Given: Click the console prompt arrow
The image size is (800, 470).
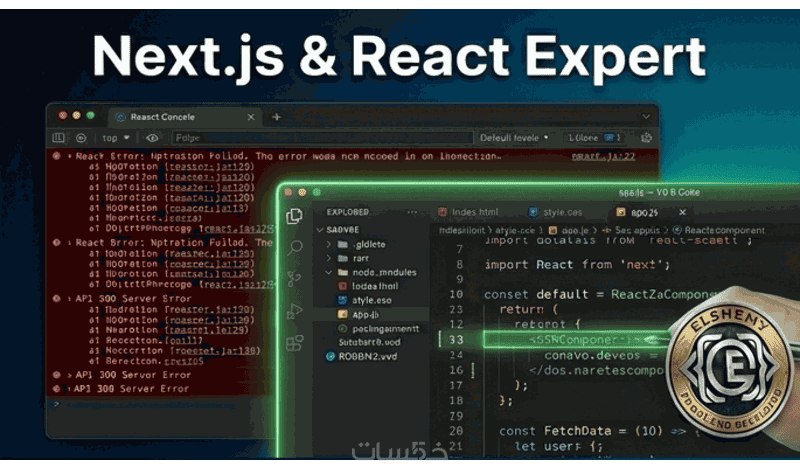Looking at the screenshot, I should pos(56,404).
